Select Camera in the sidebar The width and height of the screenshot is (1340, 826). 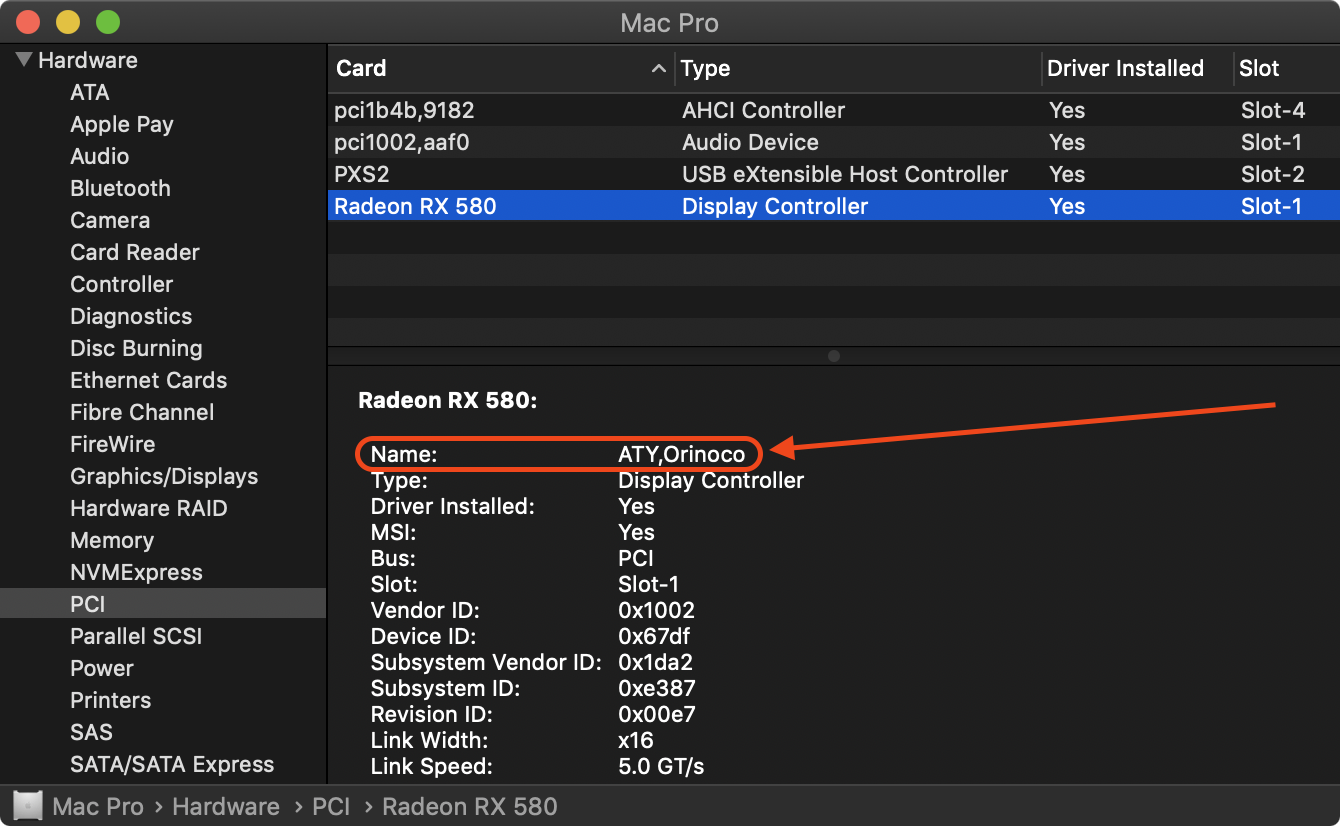(110, 220)
